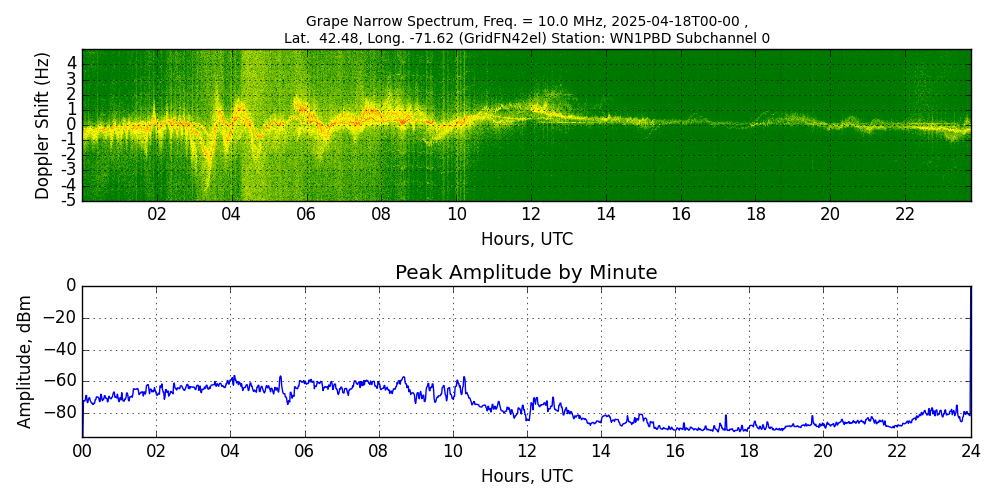The image size is (1000, 500).
Task: Click the 12 hour tick under the spectrogram
Action: pyautogui.click(x=531, y=214)
